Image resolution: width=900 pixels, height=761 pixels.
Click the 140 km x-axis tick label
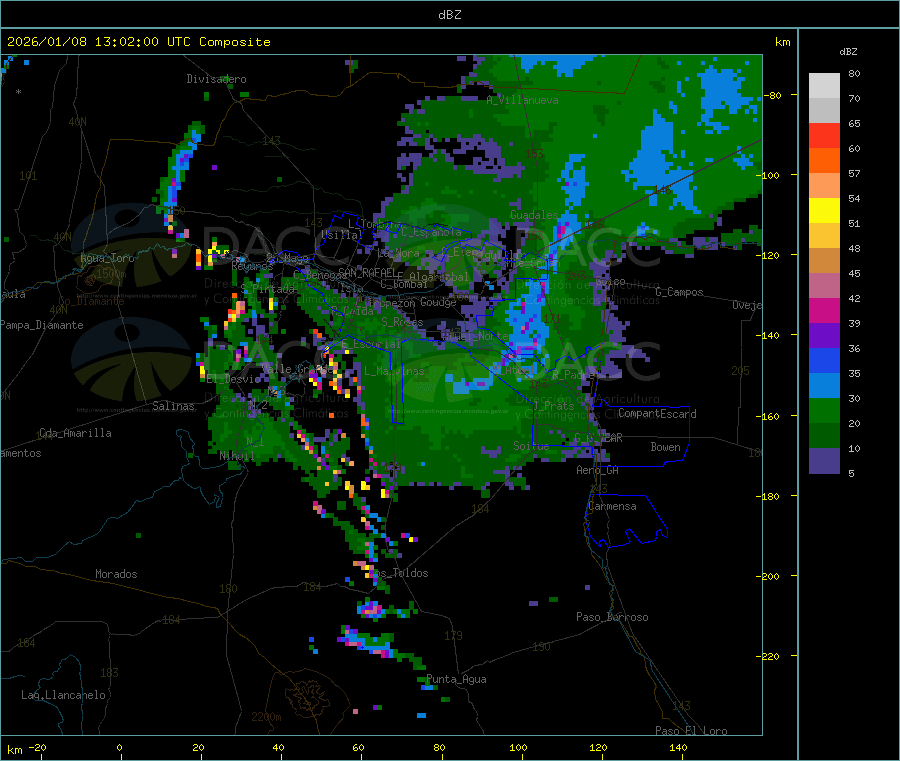pos(678,747)
